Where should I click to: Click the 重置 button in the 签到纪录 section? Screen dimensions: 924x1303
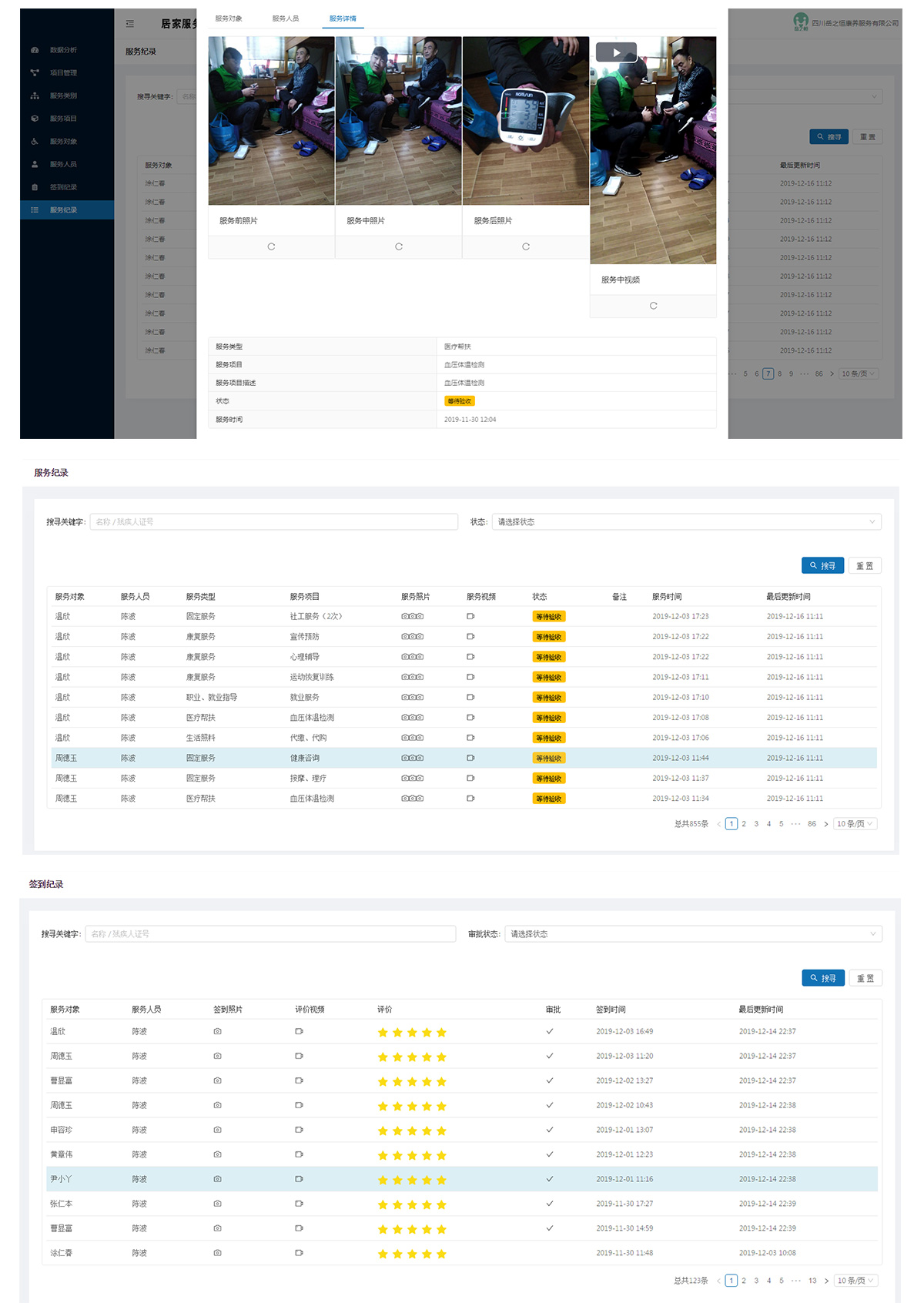(865, 978)
